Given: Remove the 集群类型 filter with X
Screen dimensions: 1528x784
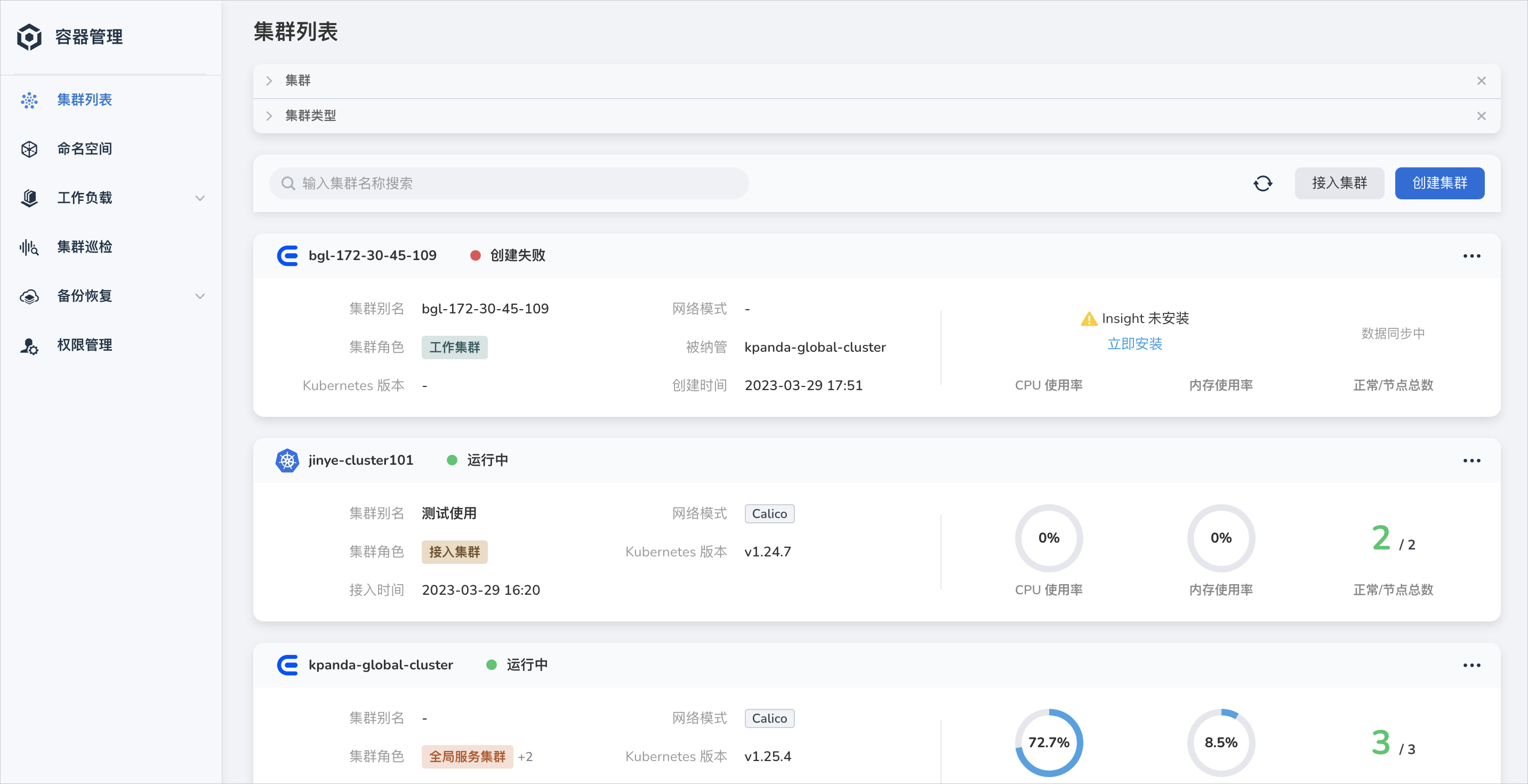Looking at the screenshot, I should 1481,116.
